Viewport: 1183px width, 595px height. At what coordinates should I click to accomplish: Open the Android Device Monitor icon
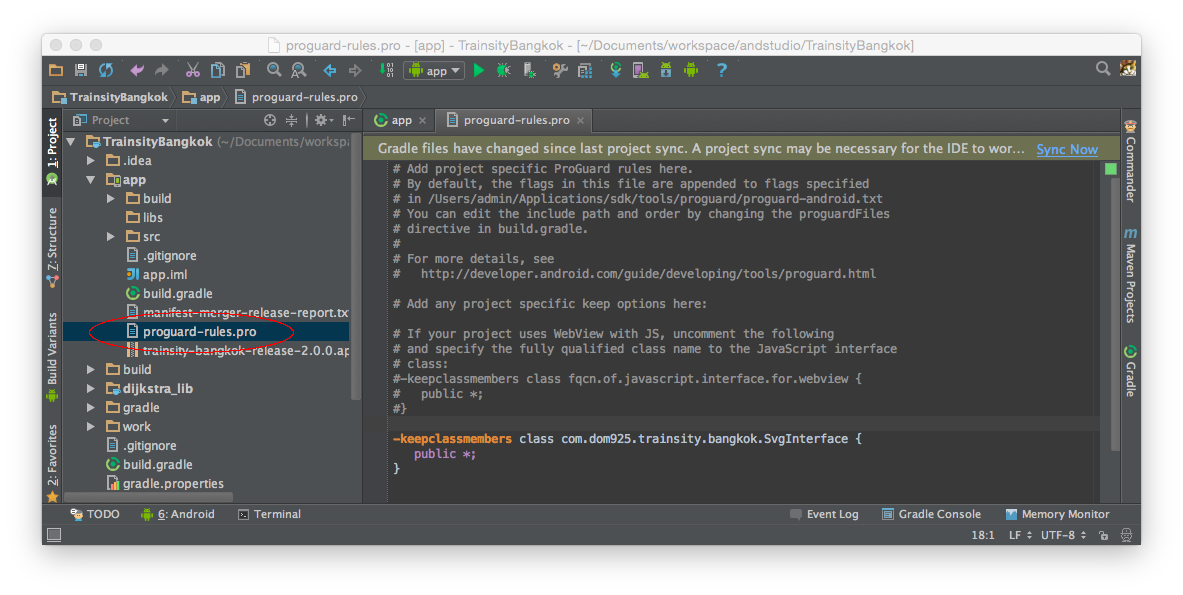pyautogui.click(x=691, y=70)
